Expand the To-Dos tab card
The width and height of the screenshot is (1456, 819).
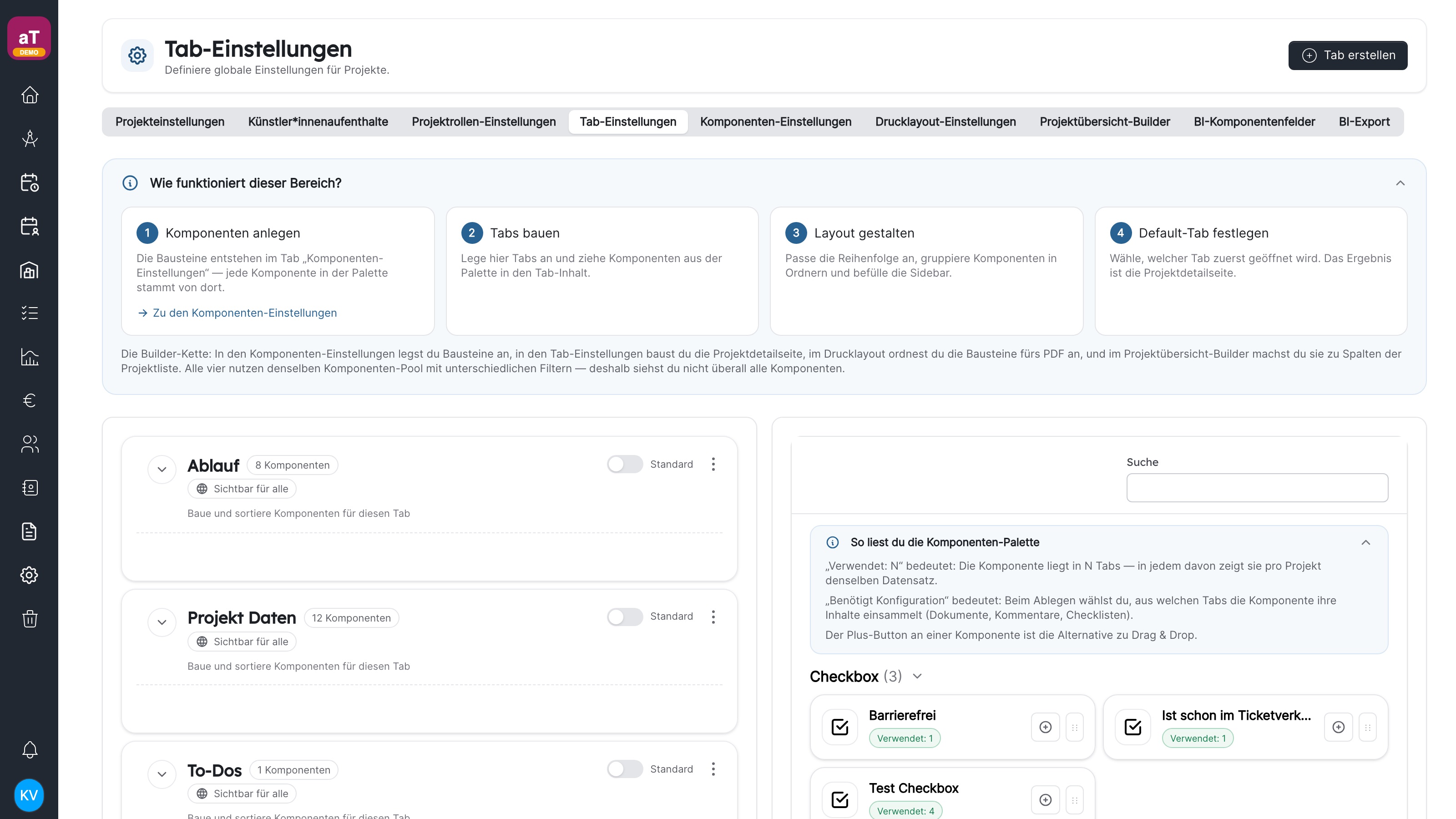(x=162, y=774)
